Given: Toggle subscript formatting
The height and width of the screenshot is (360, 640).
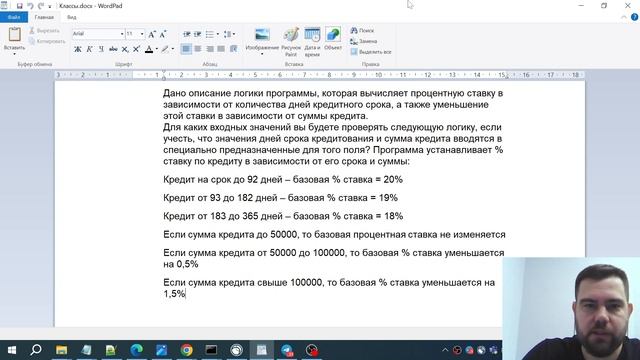Looking at the screenshot, I should 125,49.
